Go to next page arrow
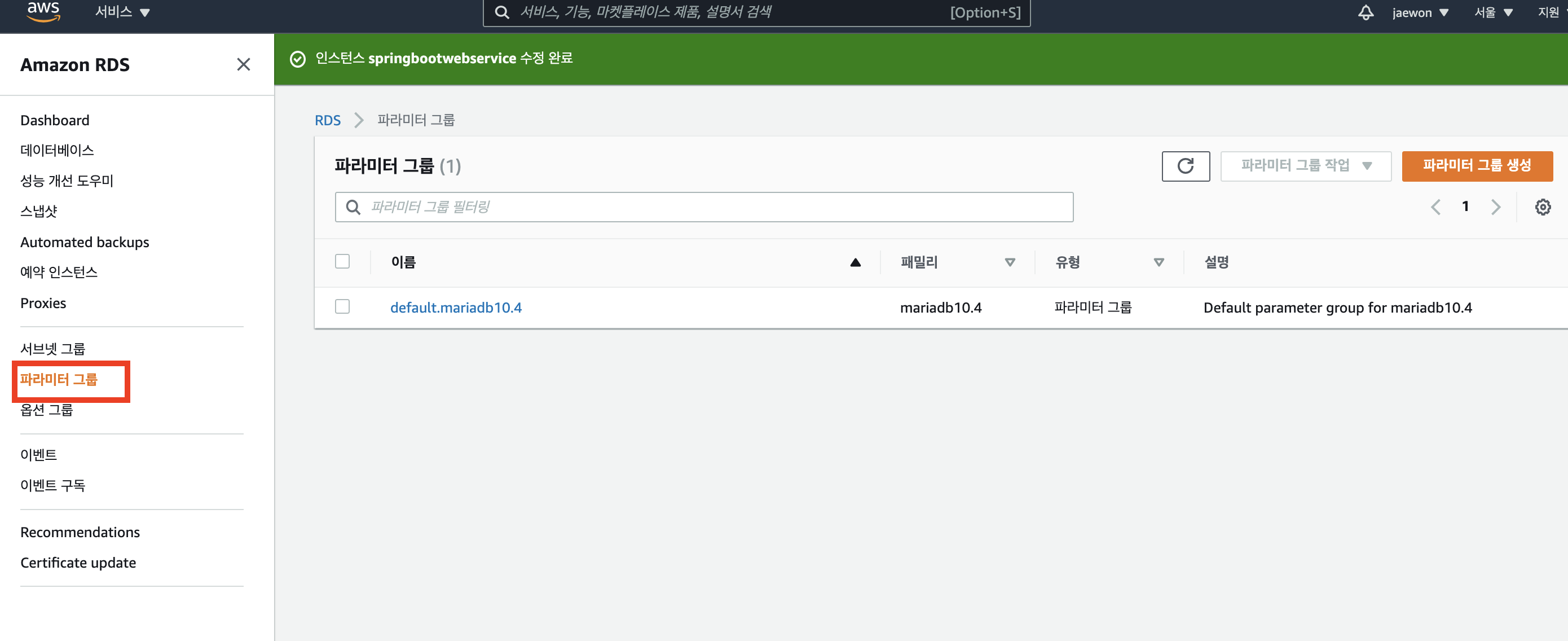 point(1496,207)
